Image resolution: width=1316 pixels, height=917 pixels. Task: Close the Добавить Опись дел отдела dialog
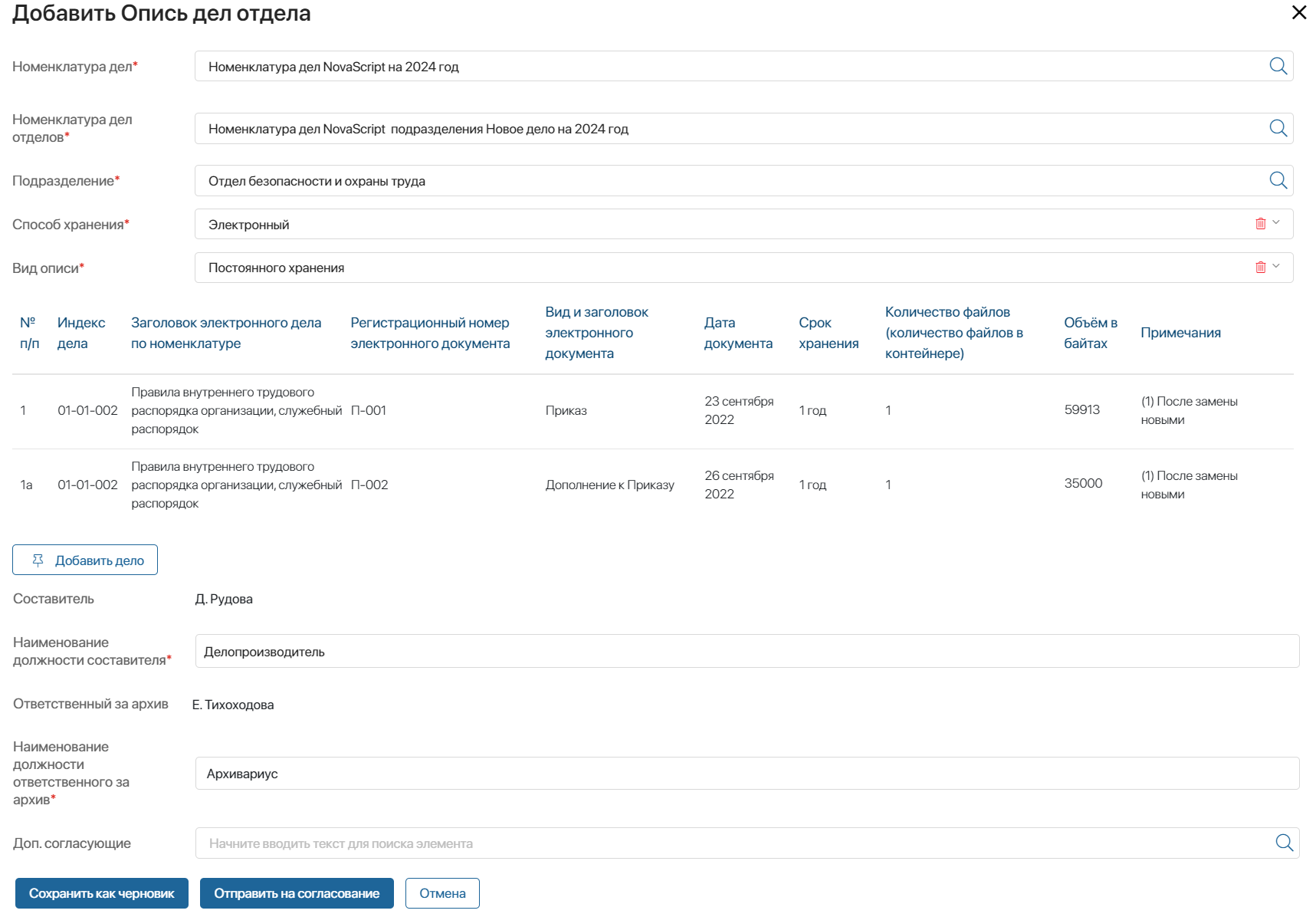(x=1298, y=12)
